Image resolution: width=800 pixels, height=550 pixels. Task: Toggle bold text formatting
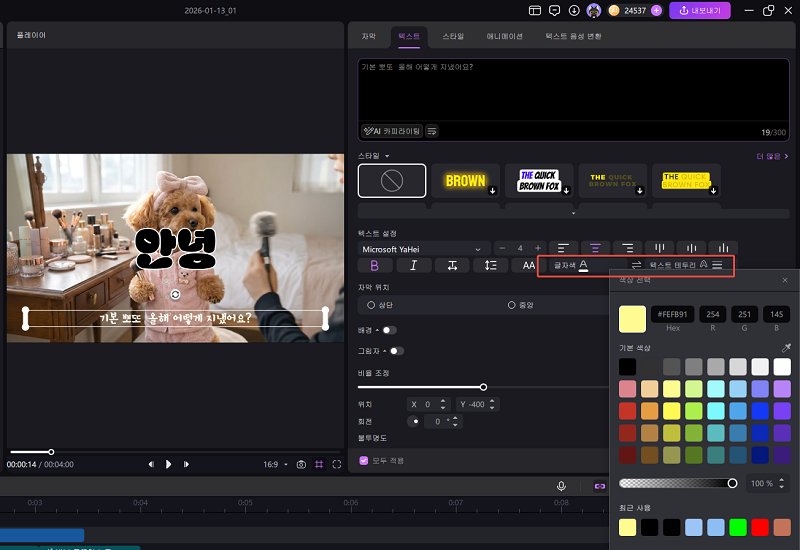(x=374, y=265)
